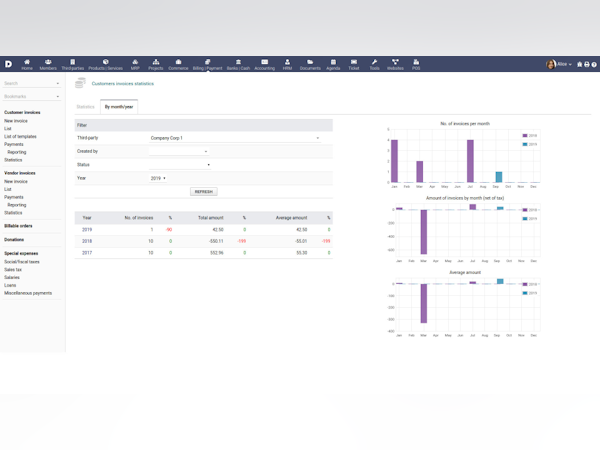Open the help icon in top bar
Screen dimensions: 600x450
pos(594,64)
